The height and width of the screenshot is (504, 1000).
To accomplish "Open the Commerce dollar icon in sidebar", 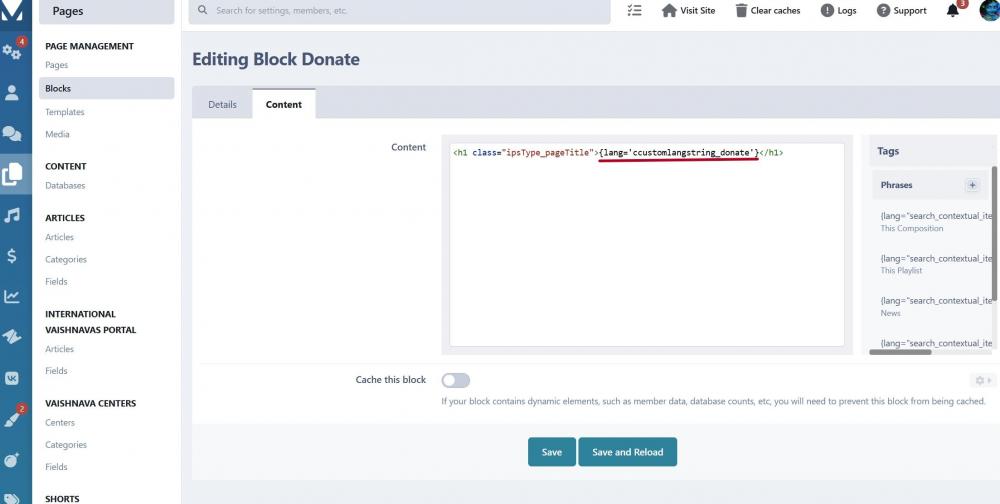I will (11, 256).
